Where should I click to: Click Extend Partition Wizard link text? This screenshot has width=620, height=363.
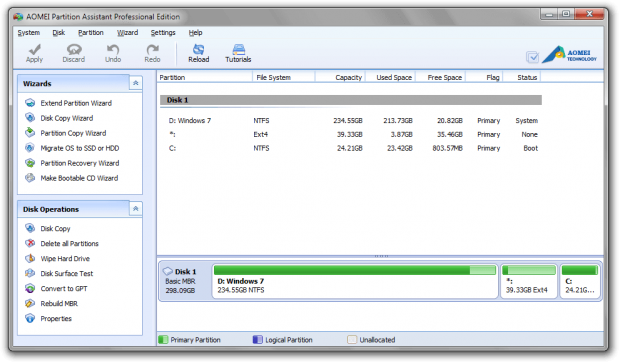point(76,103)
